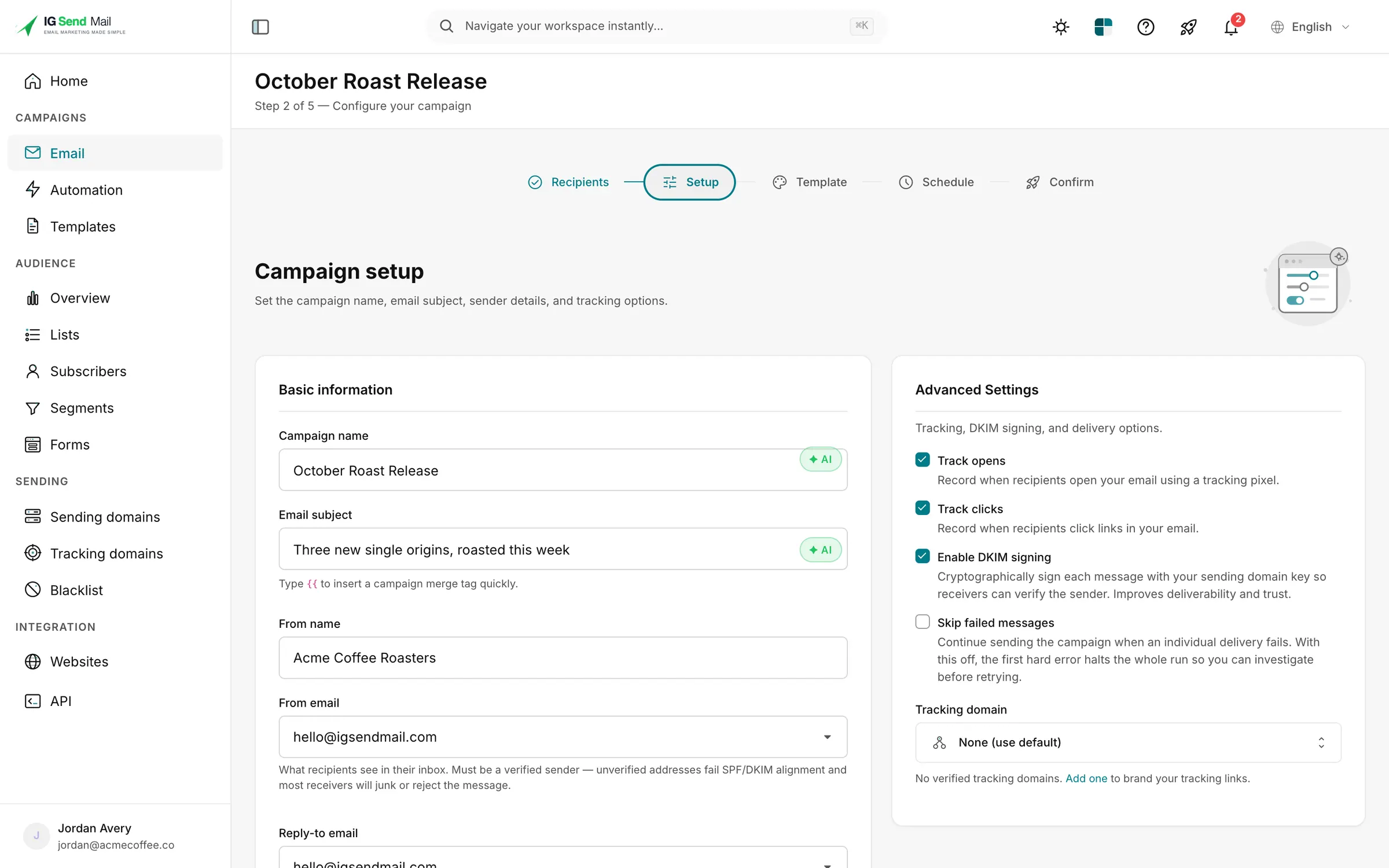Uncheck the Track opens checkbox
Screen dimensions: 1389x868
pyautogui.click(x=923, y=460)
